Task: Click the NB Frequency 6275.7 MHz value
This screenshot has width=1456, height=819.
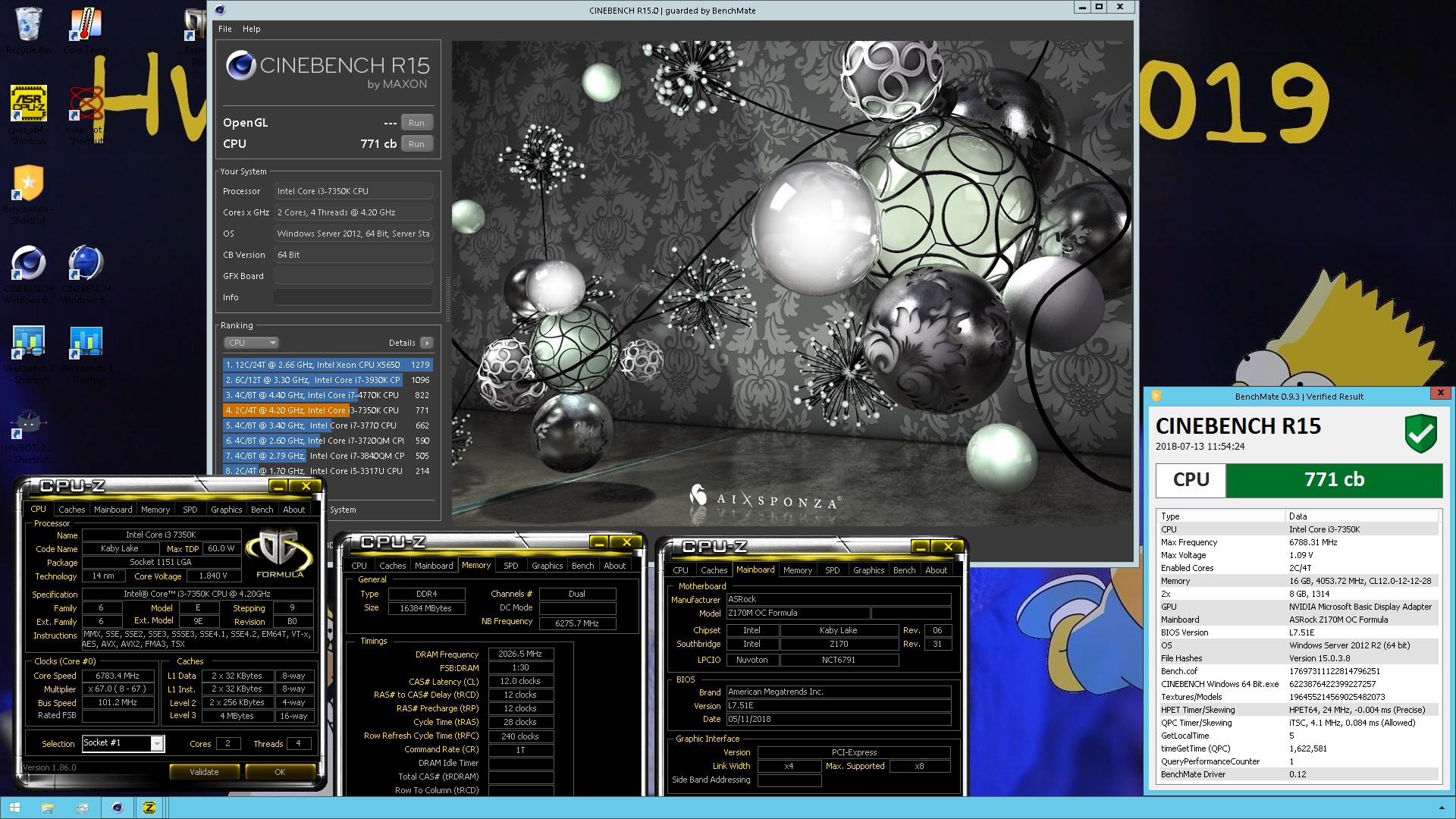Action: click(x=576, y=623)
